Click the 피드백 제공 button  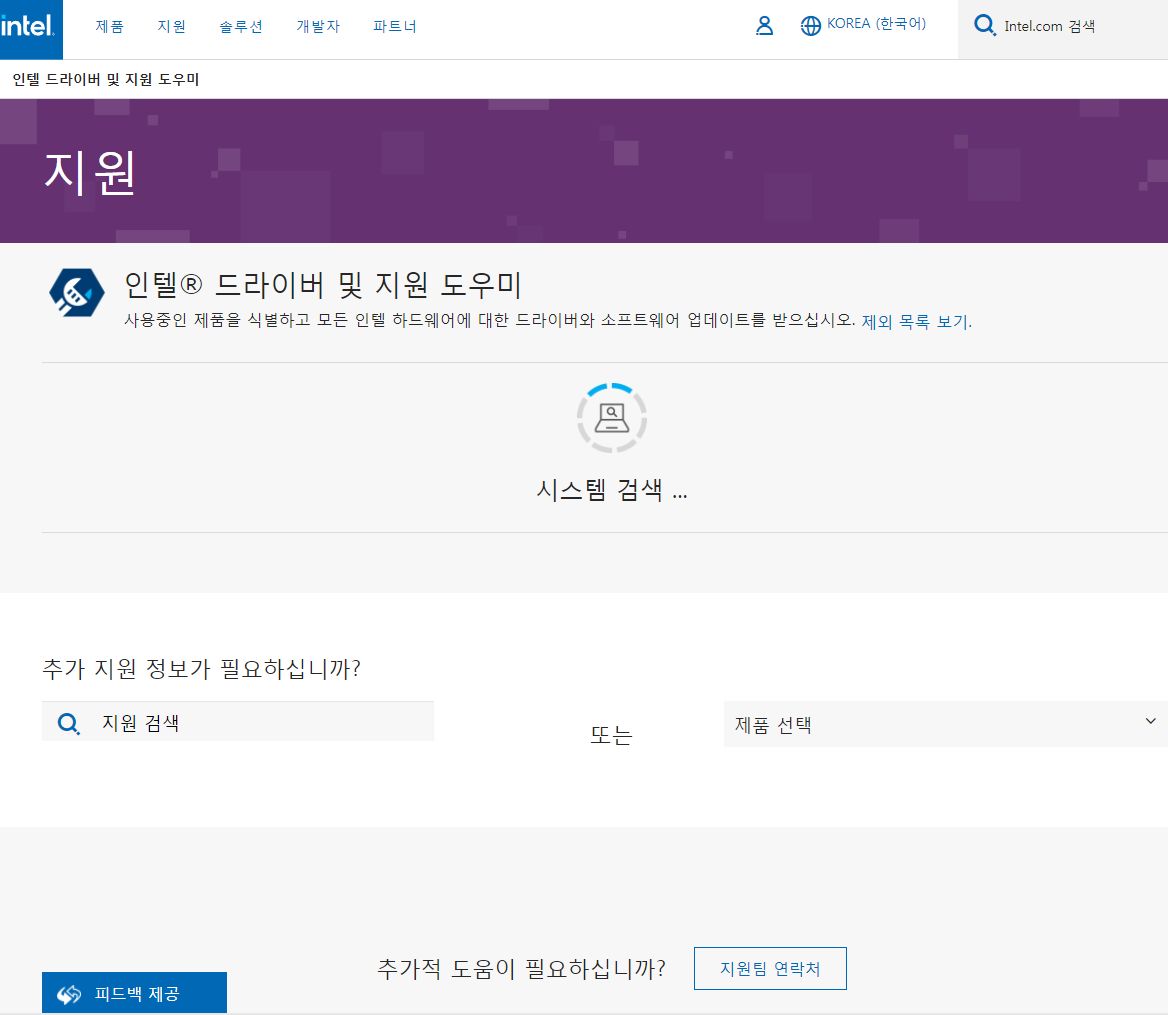(x=134, y=993)
